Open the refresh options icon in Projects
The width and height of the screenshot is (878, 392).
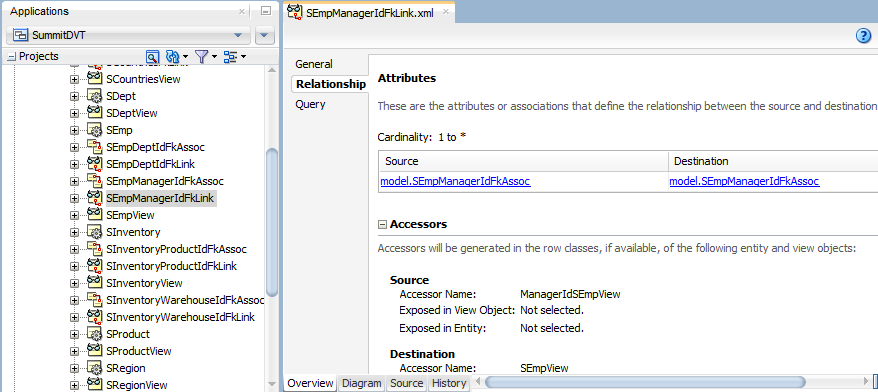(176, 57)
